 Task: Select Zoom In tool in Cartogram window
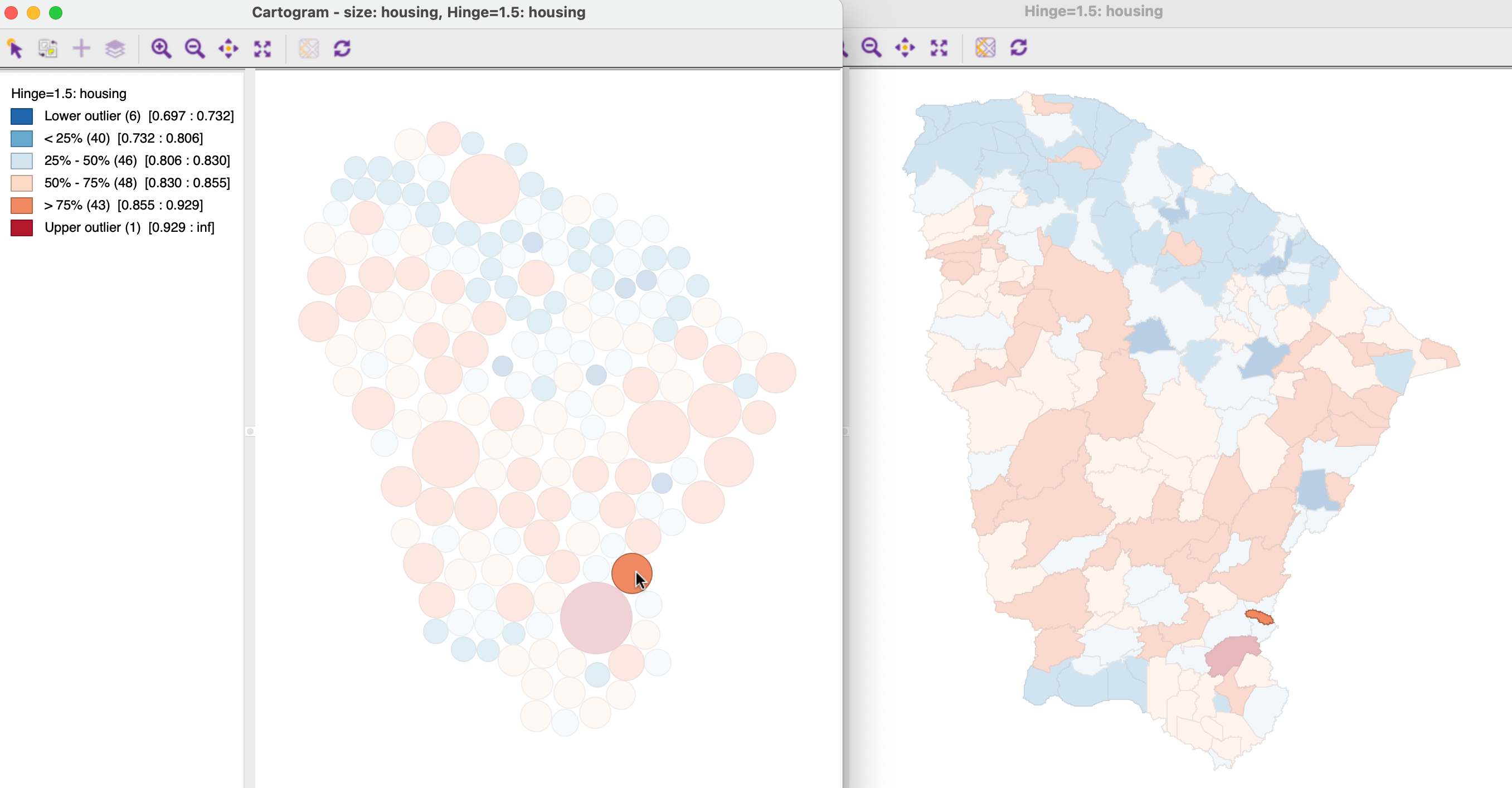161,48
